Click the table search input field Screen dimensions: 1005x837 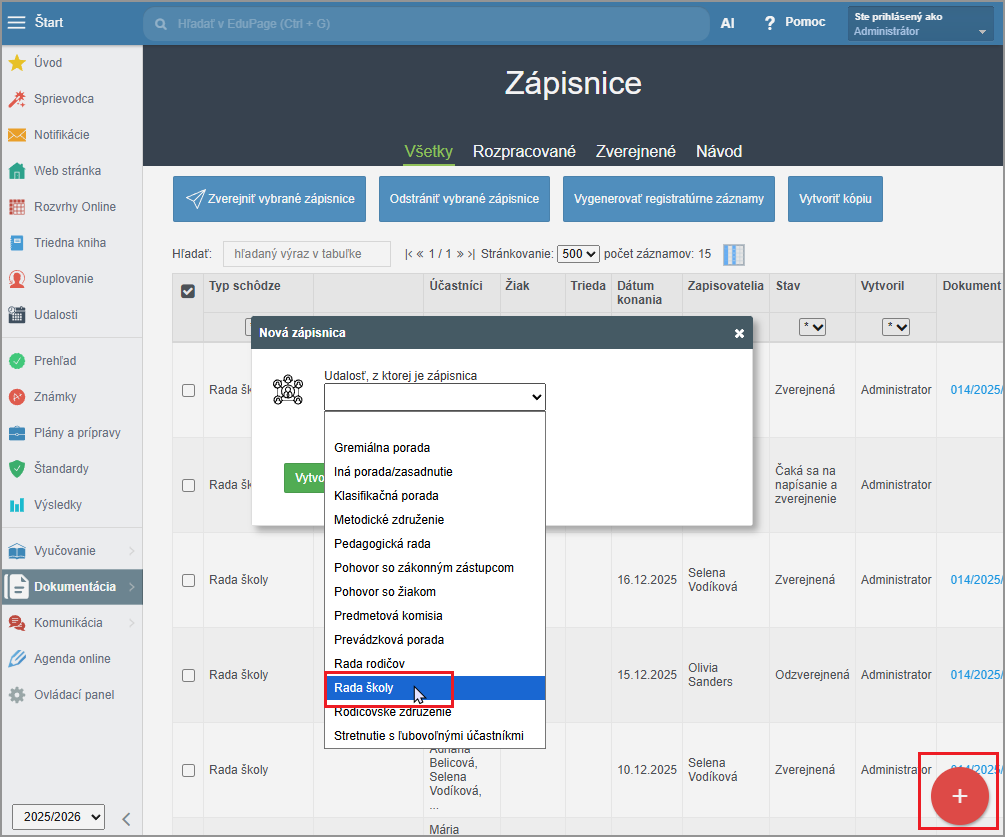(x=307, y=254)
